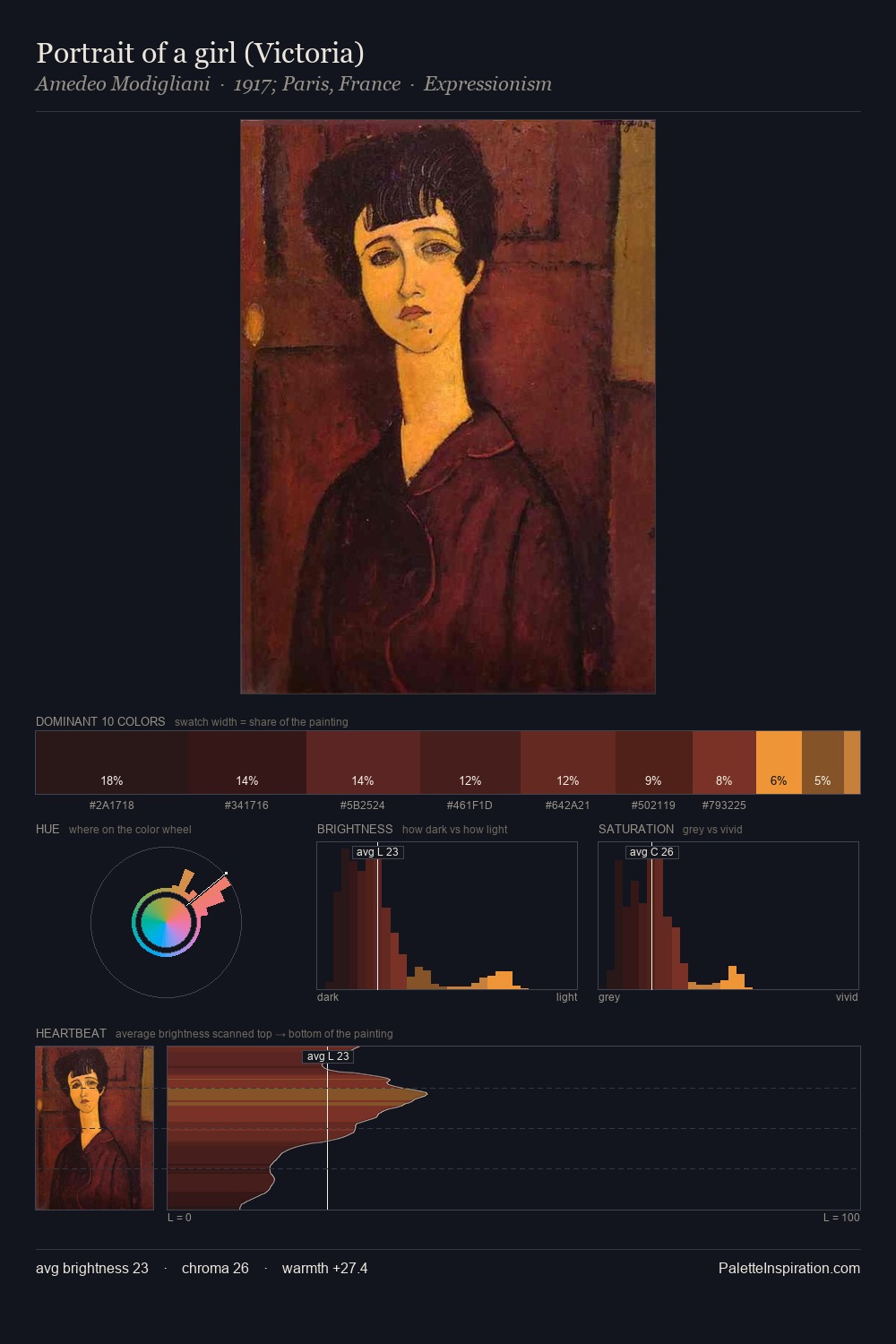Click the orange light peak in the brightness histogram
Screen dimensions: 896x1344
click(x=504, y=979)
